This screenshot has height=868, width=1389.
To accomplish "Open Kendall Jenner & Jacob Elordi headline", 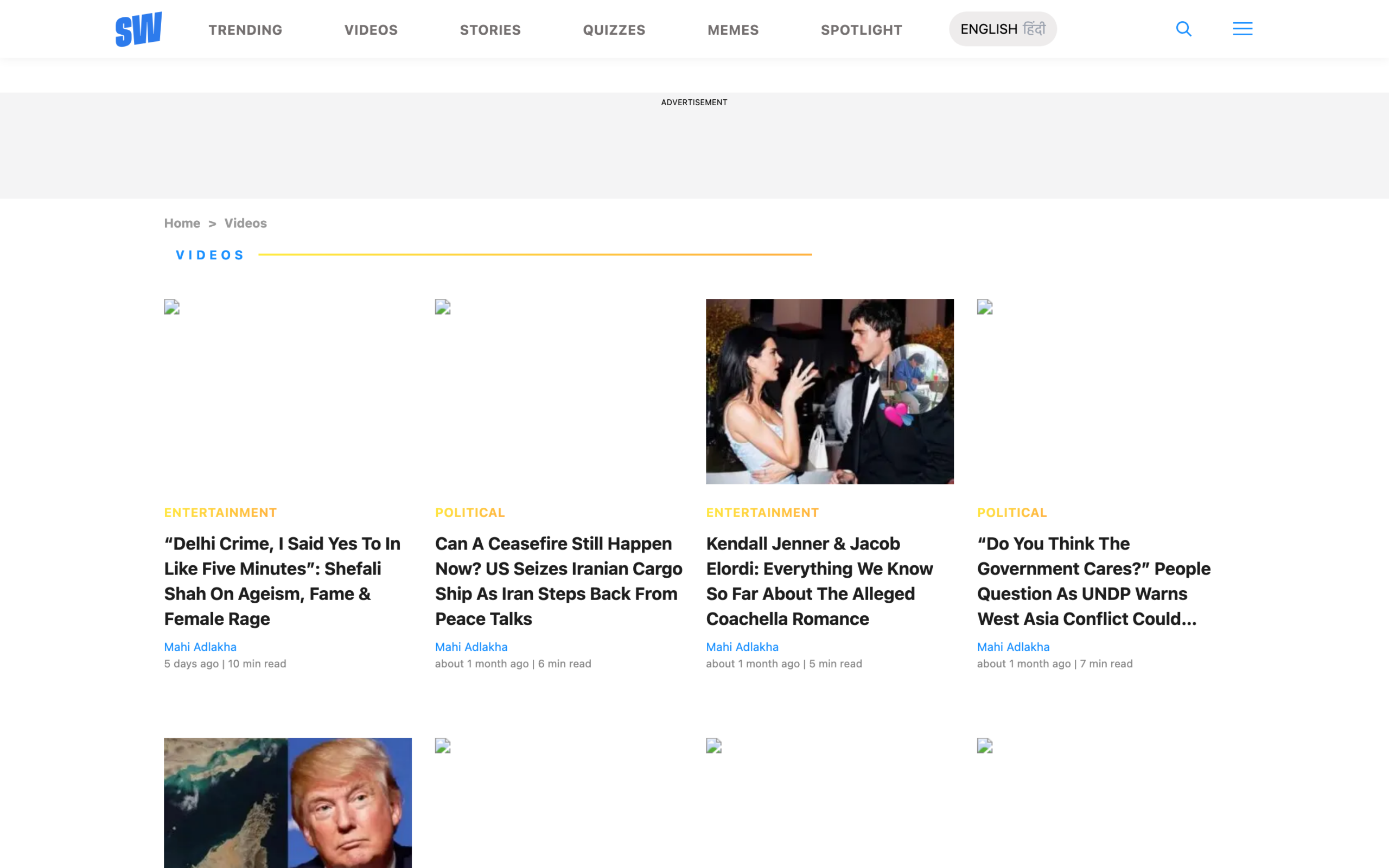I will tap(820, 581).
